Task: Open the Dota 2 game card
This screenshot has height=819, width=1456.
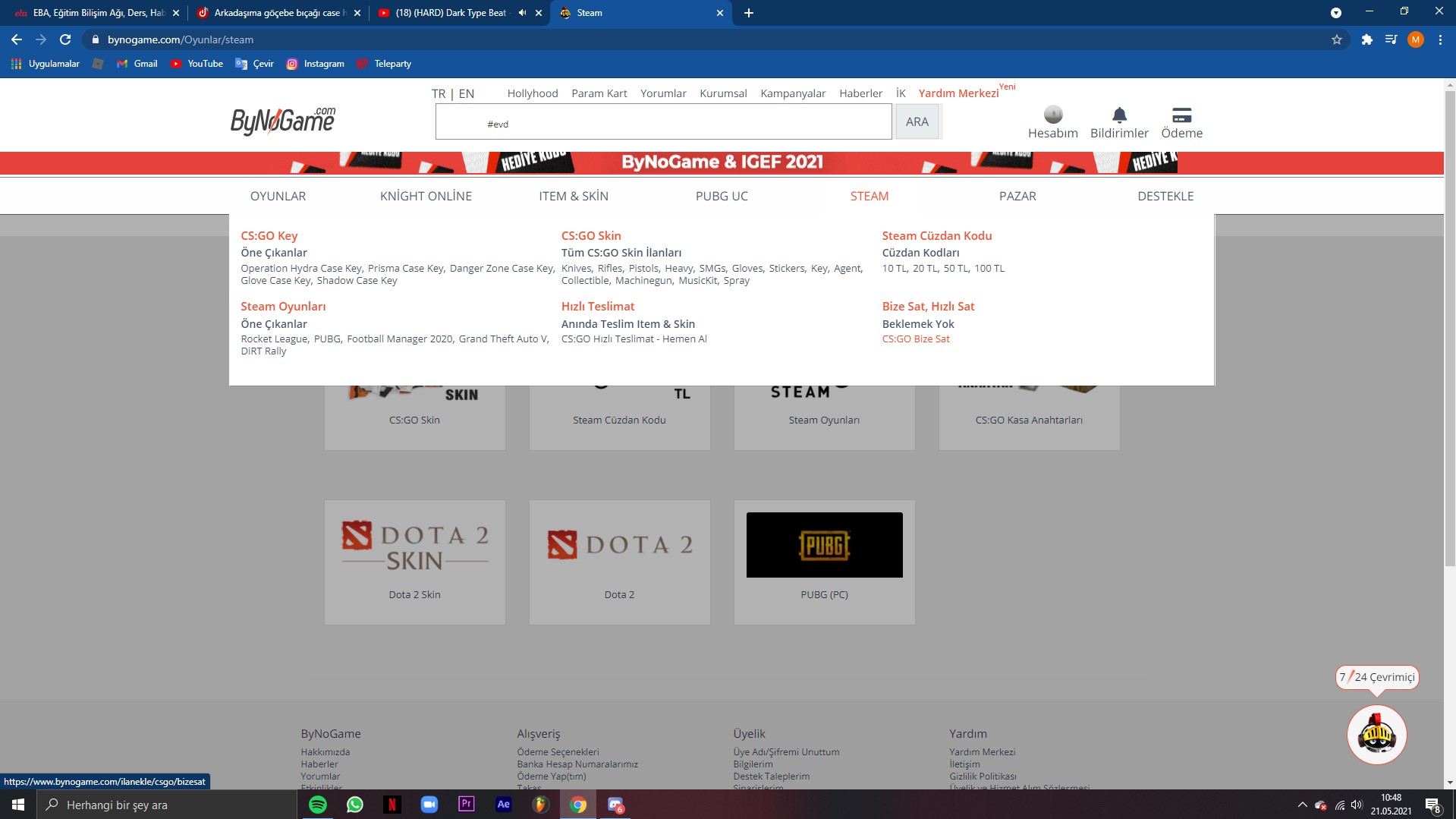Action: pos(619,562)
